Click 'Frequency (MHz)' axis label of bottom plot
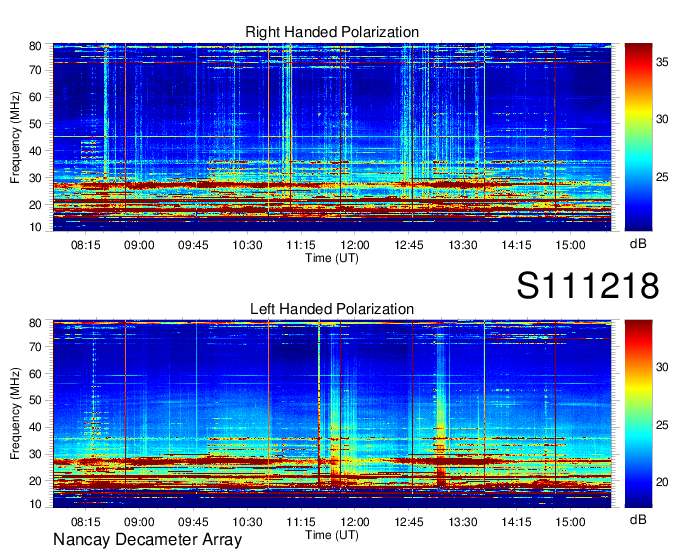 click(15, 414)
